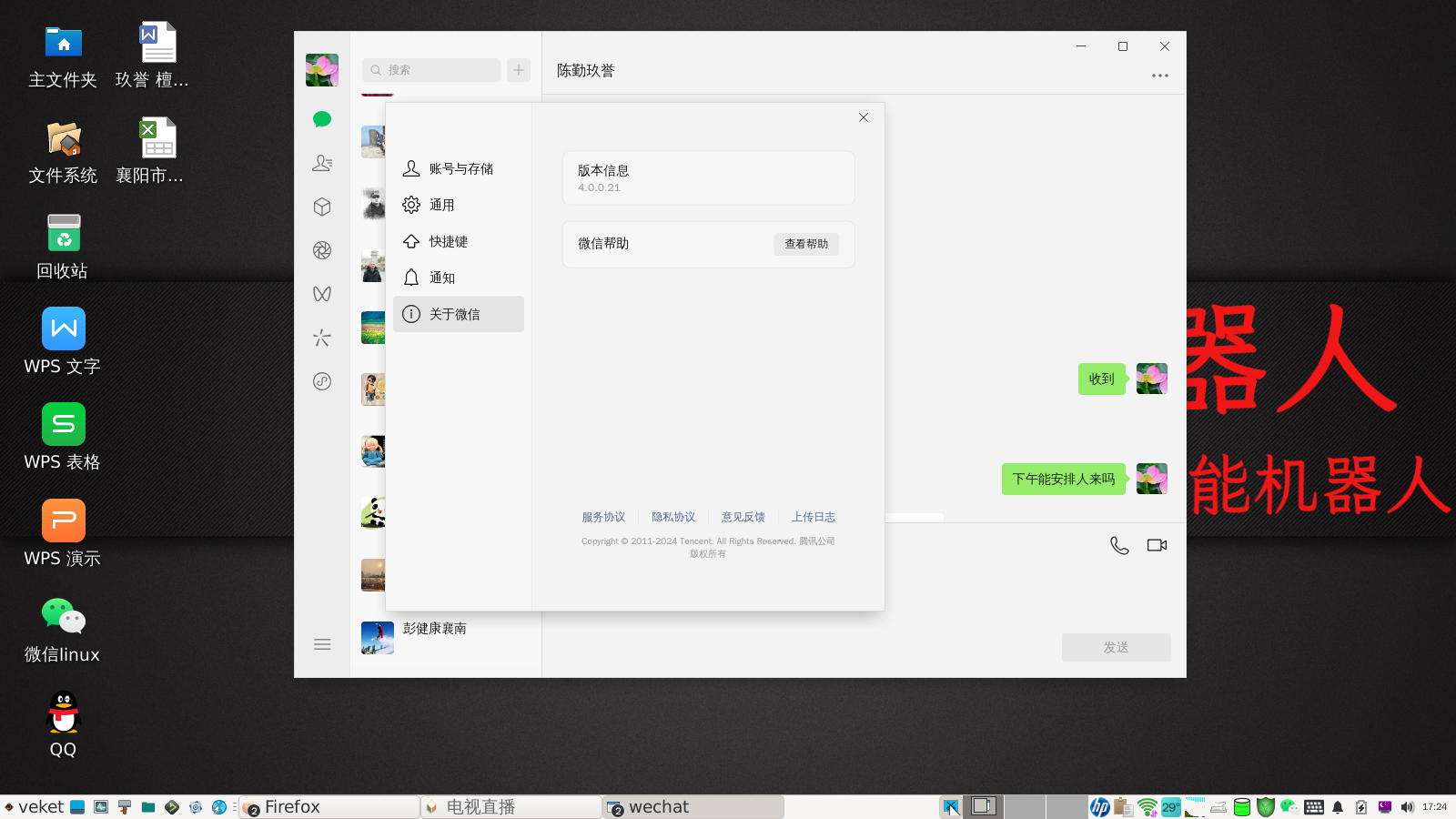The width and height of the screenshot is (1456, 819).
Task: Click the plus button beside search box
Action: pyautogui.click(x=519, y=70)
